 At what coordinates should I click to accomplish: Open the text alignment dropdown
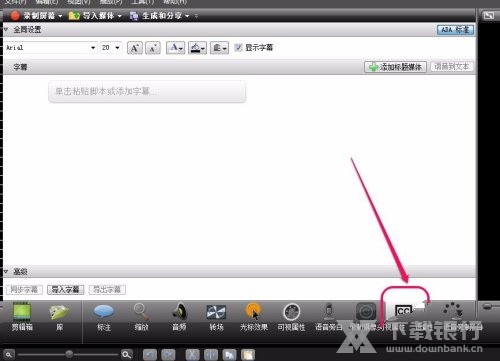click(219, 48)
